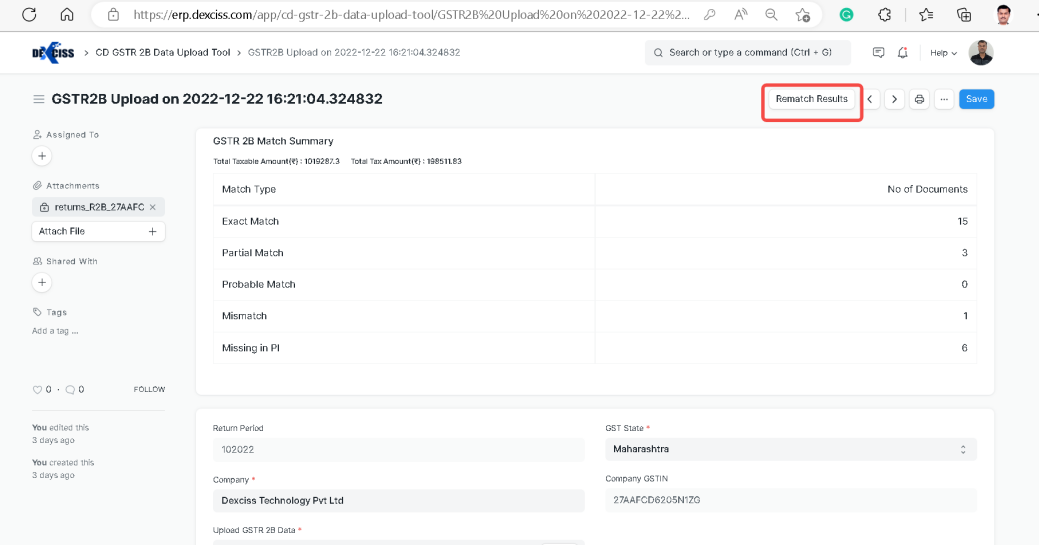Go to the next document arrow

pos(895,99)
